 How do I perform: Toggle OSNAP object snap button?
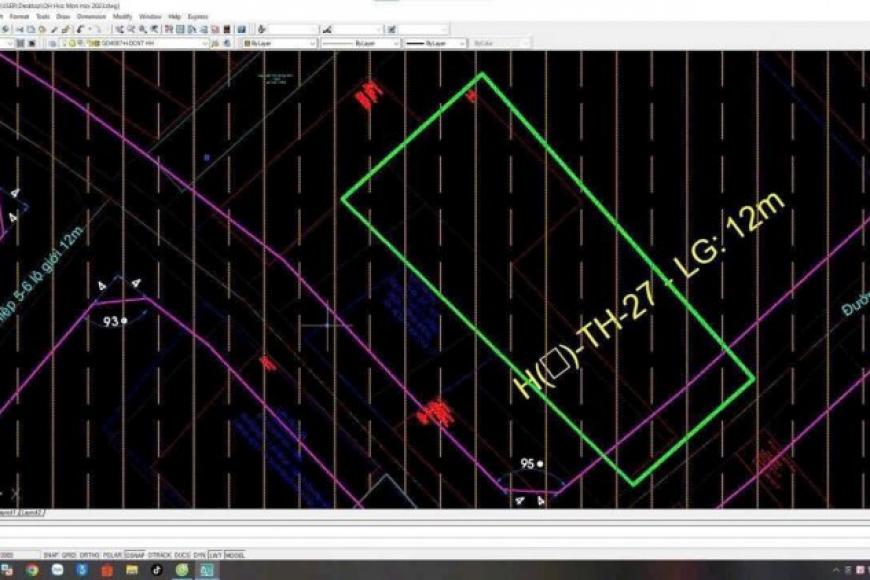132,554
